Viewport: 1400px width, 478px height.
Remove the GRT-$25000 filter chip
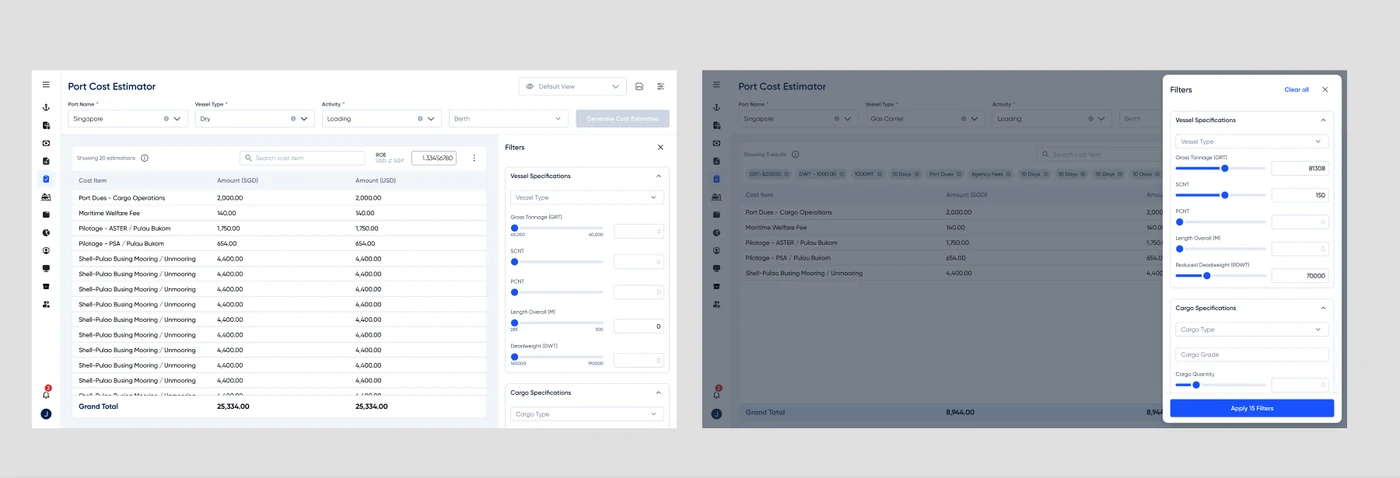[x=786, y=174]
